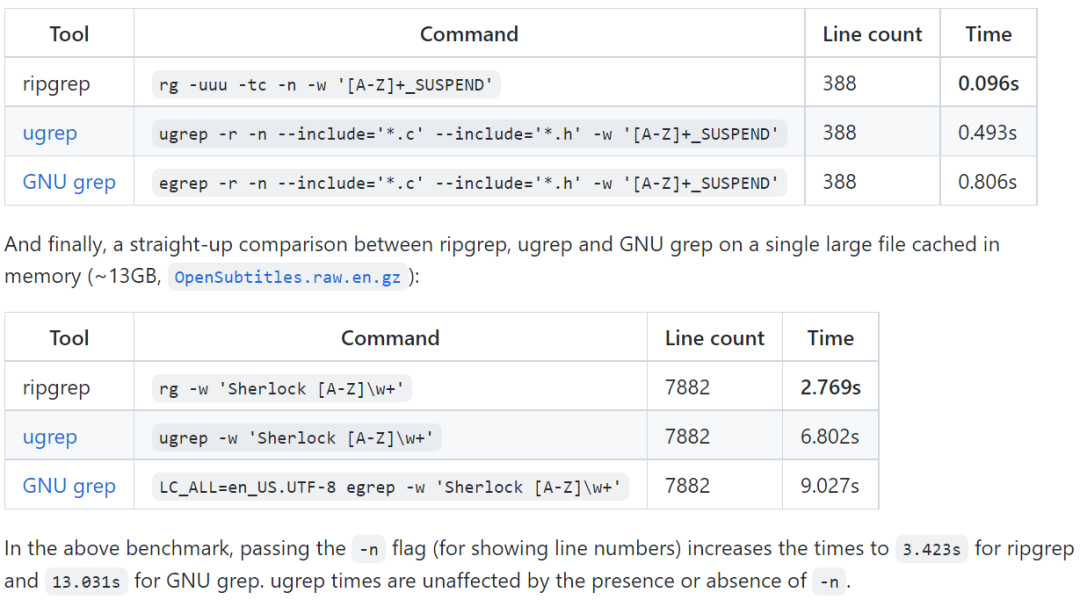Select the ugrep -r -n --include command snippet
The image size is (1080, 607).
[x=469, y=134]
